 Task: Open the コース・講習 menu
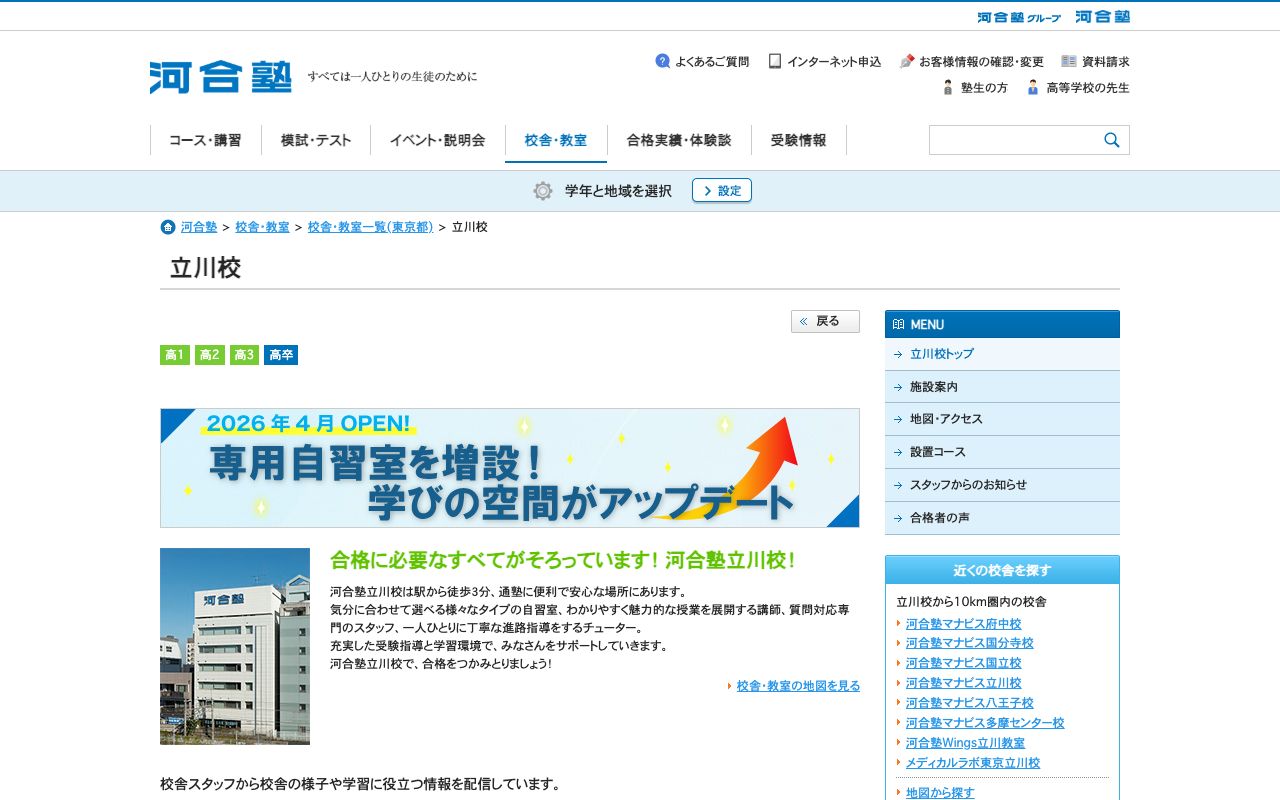point(205,140)
